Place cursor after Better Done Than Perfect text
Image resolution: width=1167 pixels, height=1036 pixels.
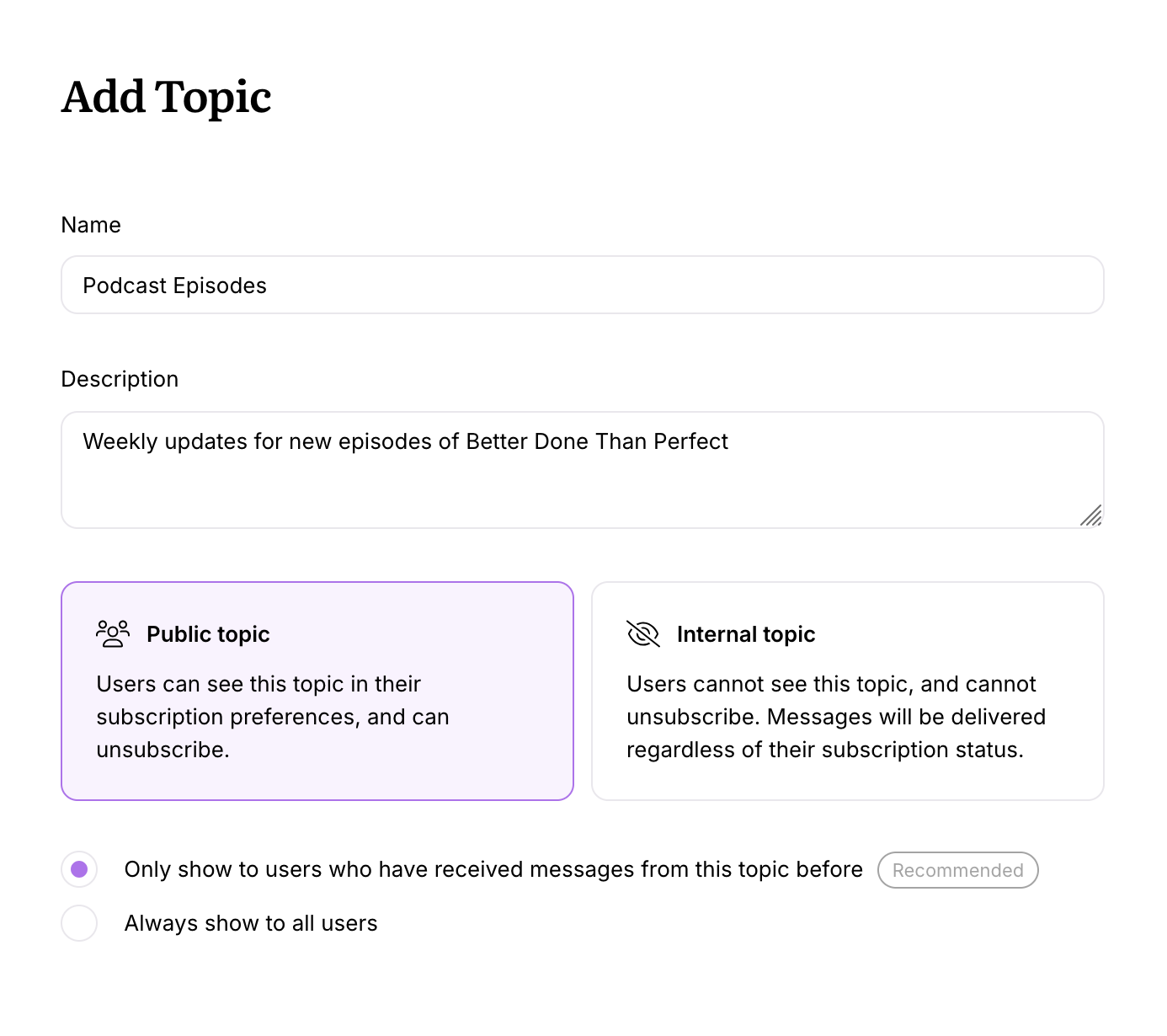(x=729, y=441)
